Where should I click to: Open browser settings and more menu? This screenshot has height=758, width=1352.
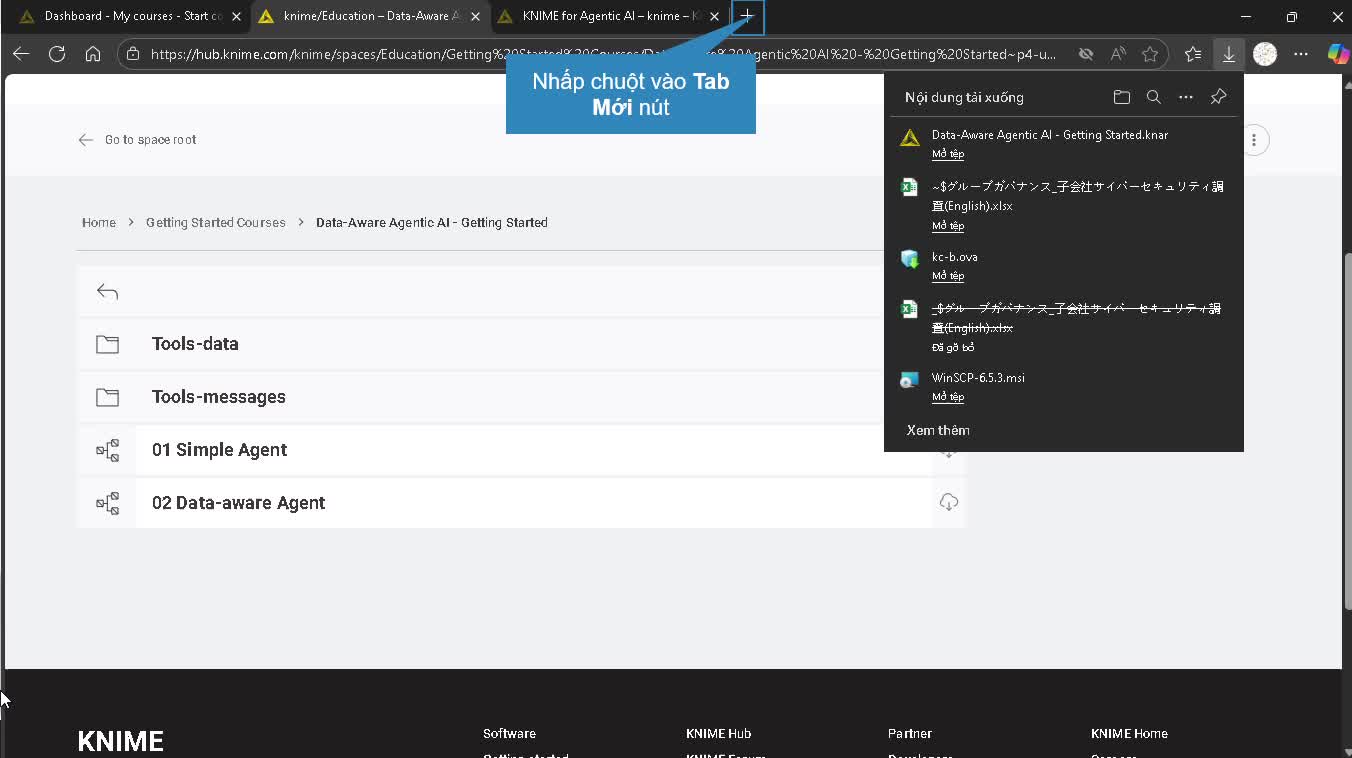pyautogui.click(x=1300, y=54)
